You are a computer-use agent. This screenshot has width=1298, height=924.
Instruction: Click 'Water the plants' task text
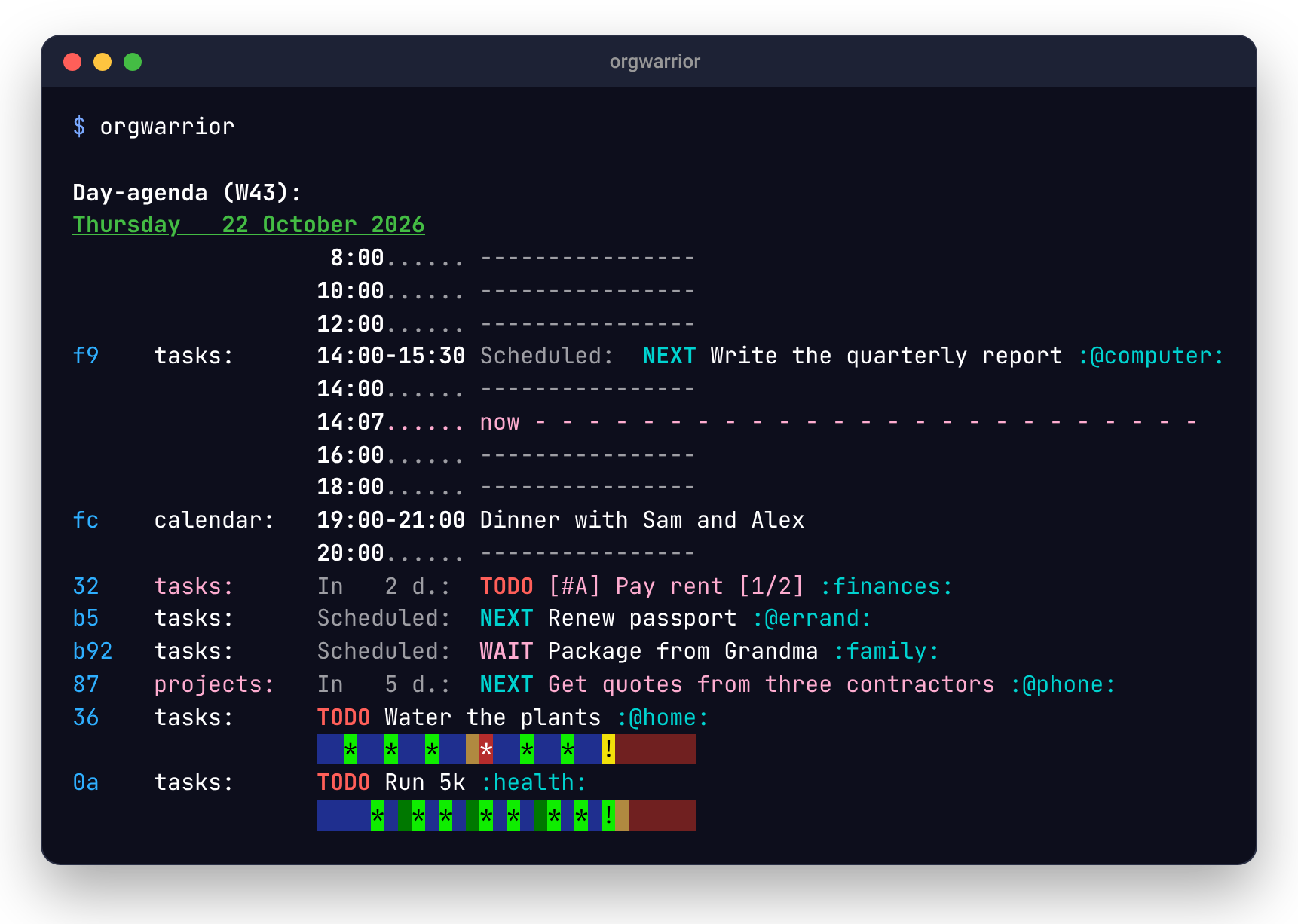[493, 717]
